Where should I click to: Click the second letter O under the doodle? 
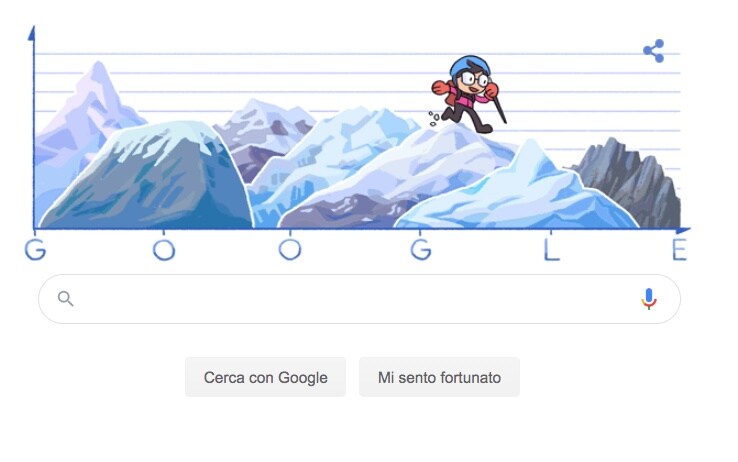click(290, 249)
